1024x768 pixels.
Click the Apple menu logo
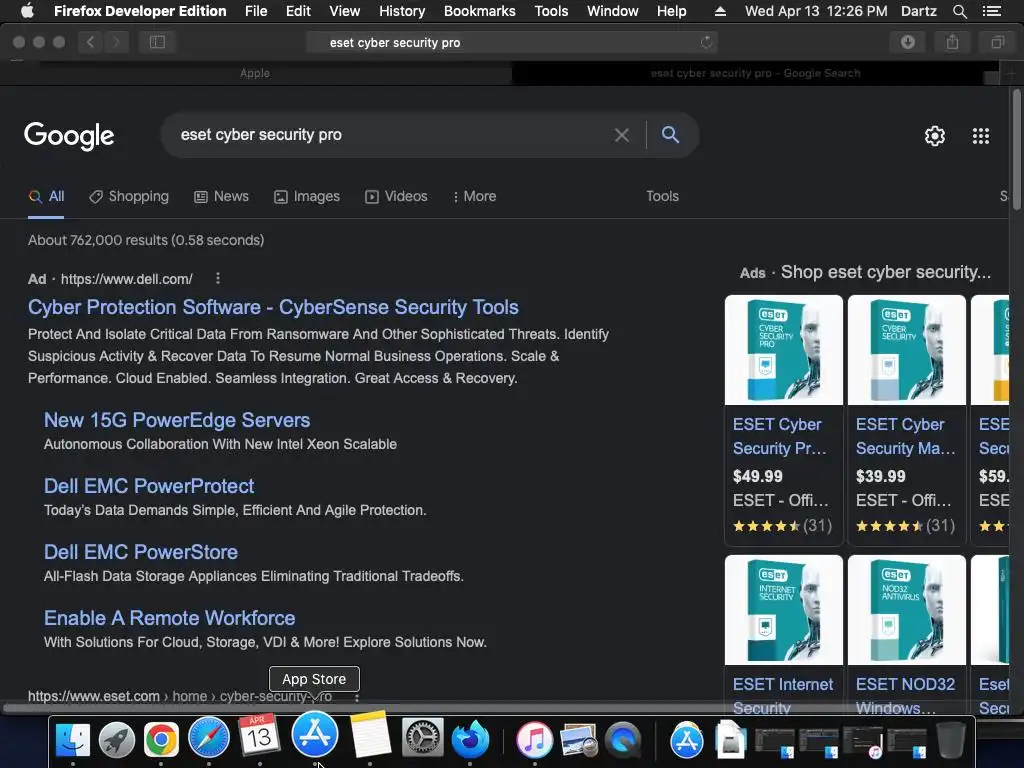pyautogui.click(x=27, y=10)
